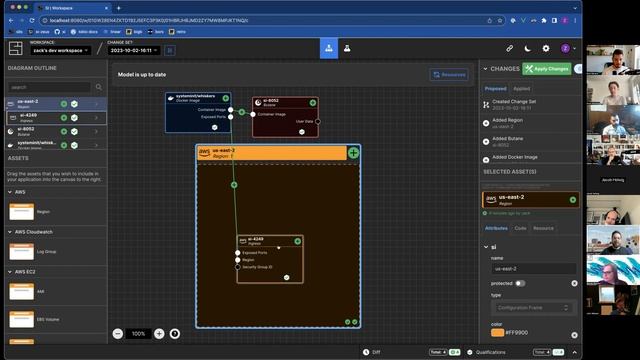
Task: Collapse the si attributes section
Action: [486, 247]
